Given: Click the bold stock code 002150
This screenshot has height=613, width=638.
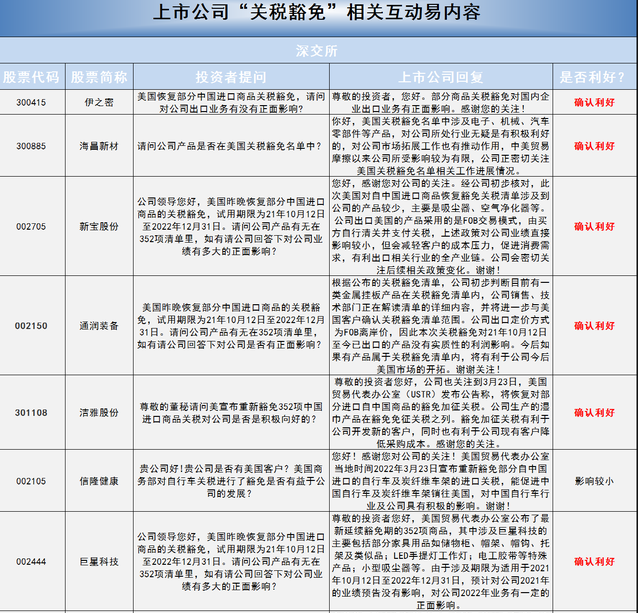Looking at the screenshot, I should point(29,326).
